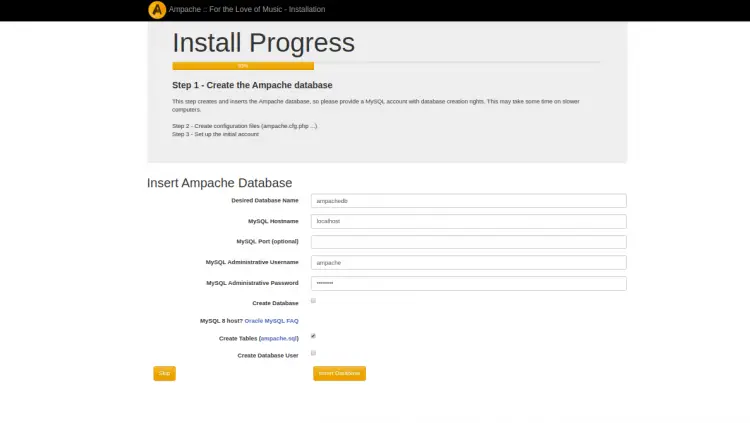
Task: Focus the MySQL Hostname field
Action: tap(468, 222)
